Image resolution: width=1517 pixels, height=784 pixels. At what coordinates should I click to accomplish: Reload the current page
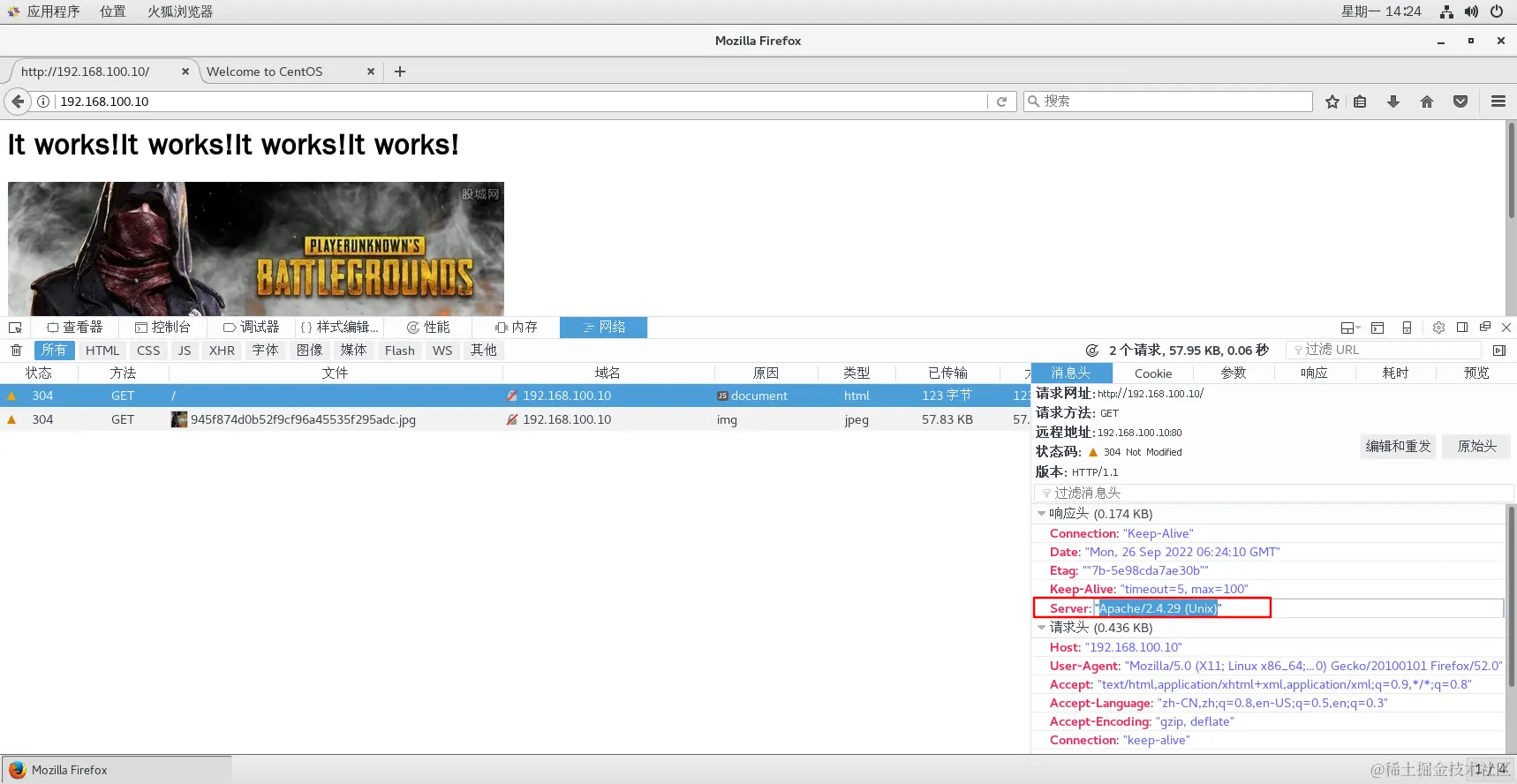click(1001, 102)
